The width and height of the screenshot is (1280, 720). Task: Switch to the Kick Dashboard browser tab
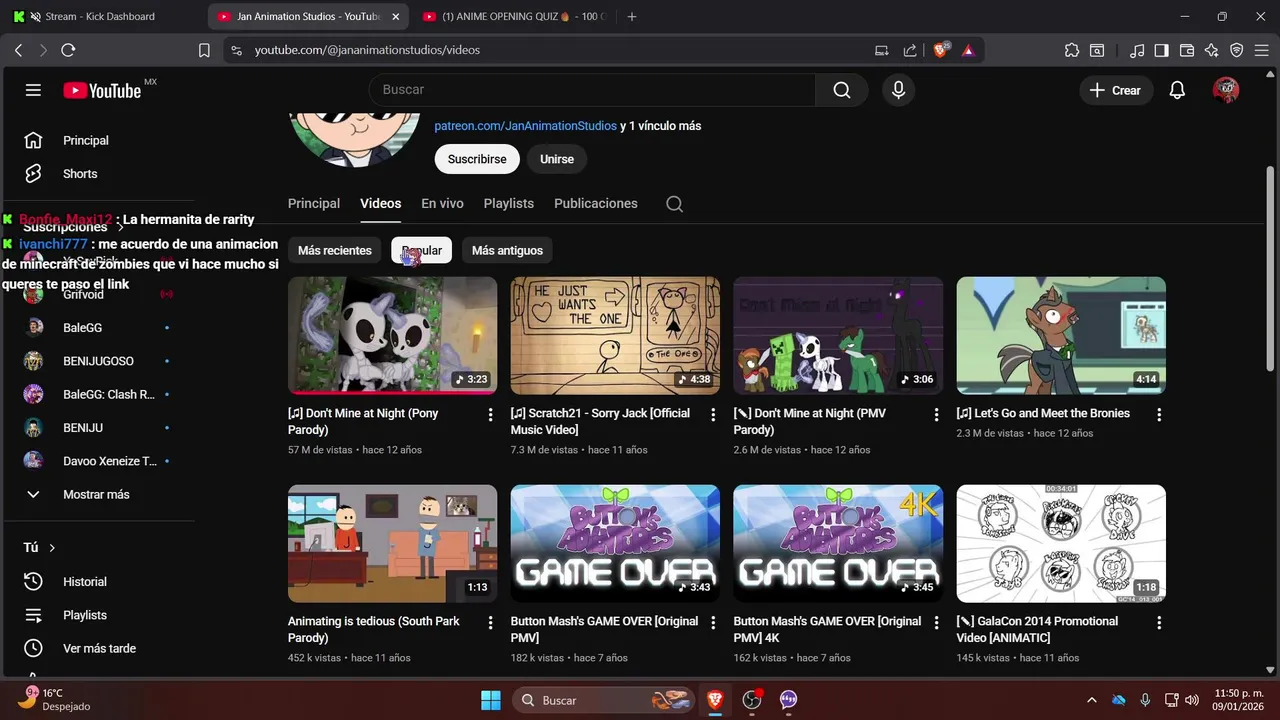coord(100,16)
